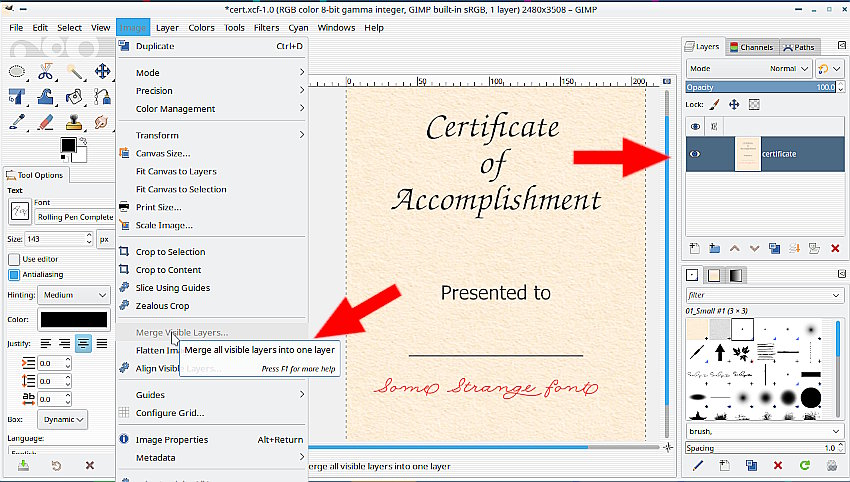Set text justification to left
The height and width of the screenshot is (482, 850).
click(x=46, y=343)
